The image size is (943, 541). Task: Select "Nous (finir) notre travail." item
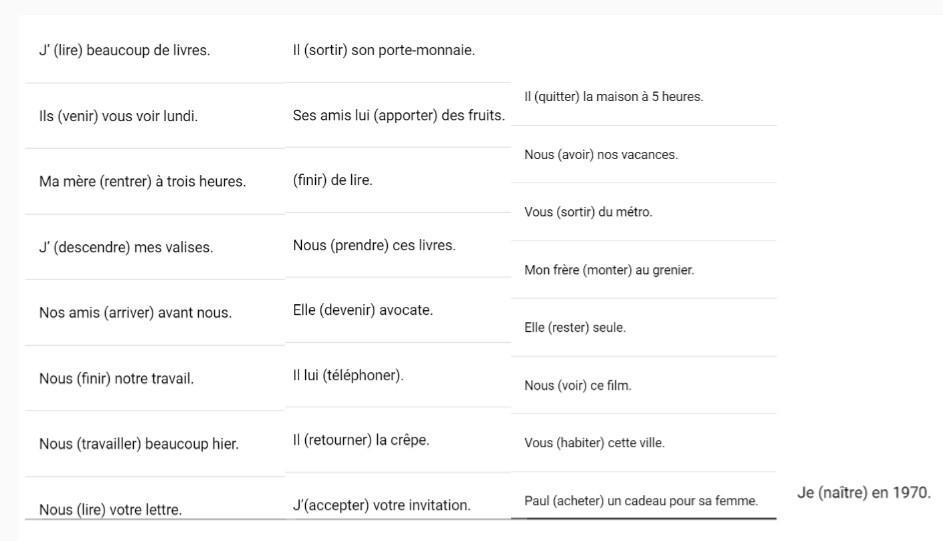click(117, 379)
